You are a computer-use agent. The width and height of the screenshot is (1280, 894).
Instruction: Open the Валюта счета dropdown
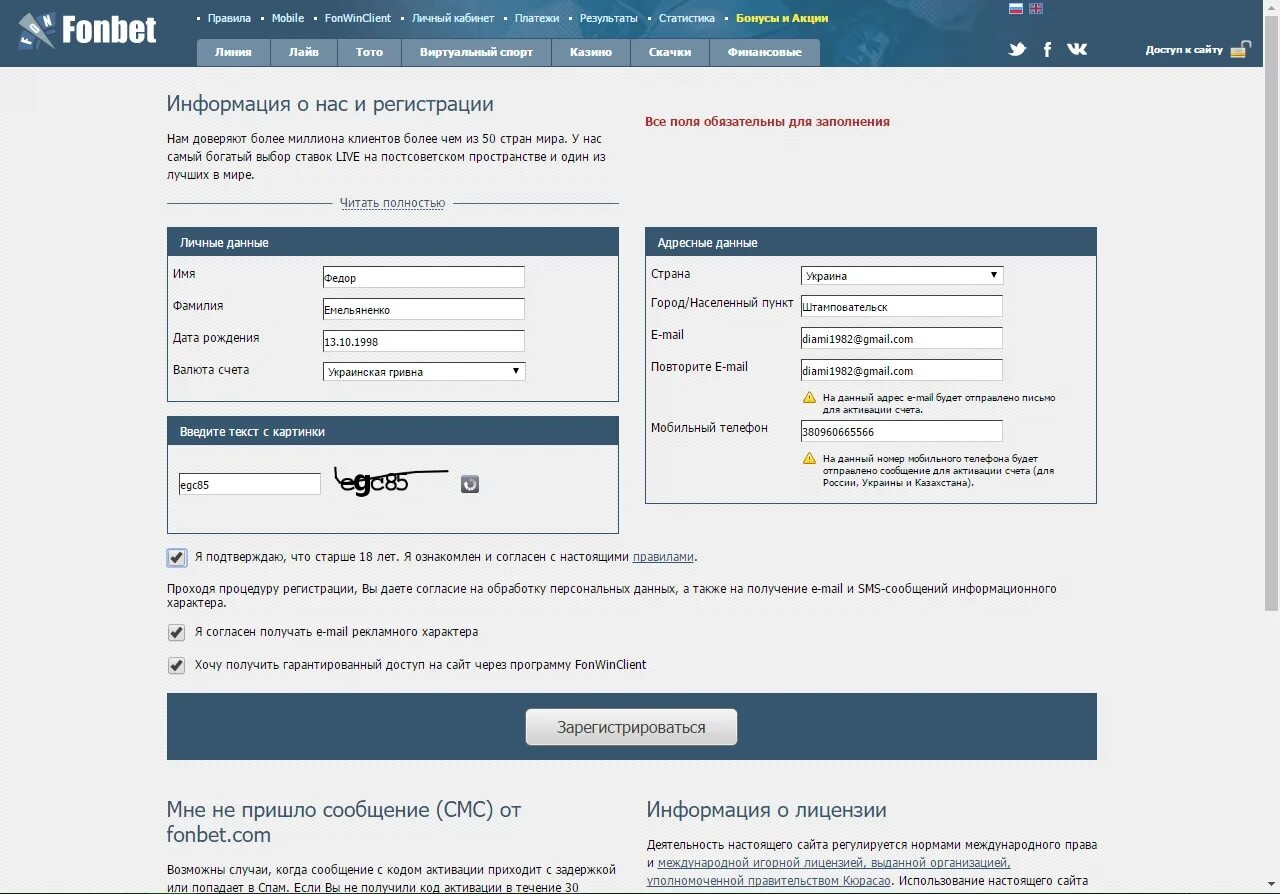424,371
